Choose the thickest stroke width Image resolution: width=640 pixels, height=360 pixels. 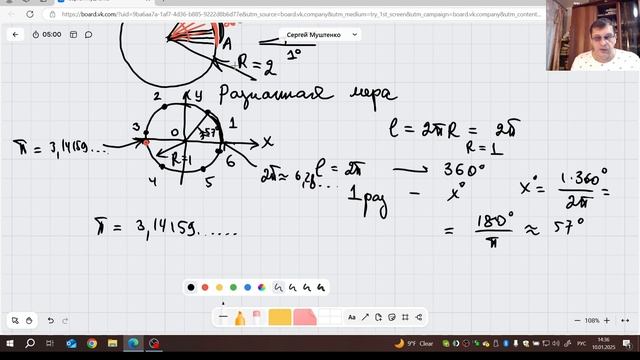(x=321, y=287)
